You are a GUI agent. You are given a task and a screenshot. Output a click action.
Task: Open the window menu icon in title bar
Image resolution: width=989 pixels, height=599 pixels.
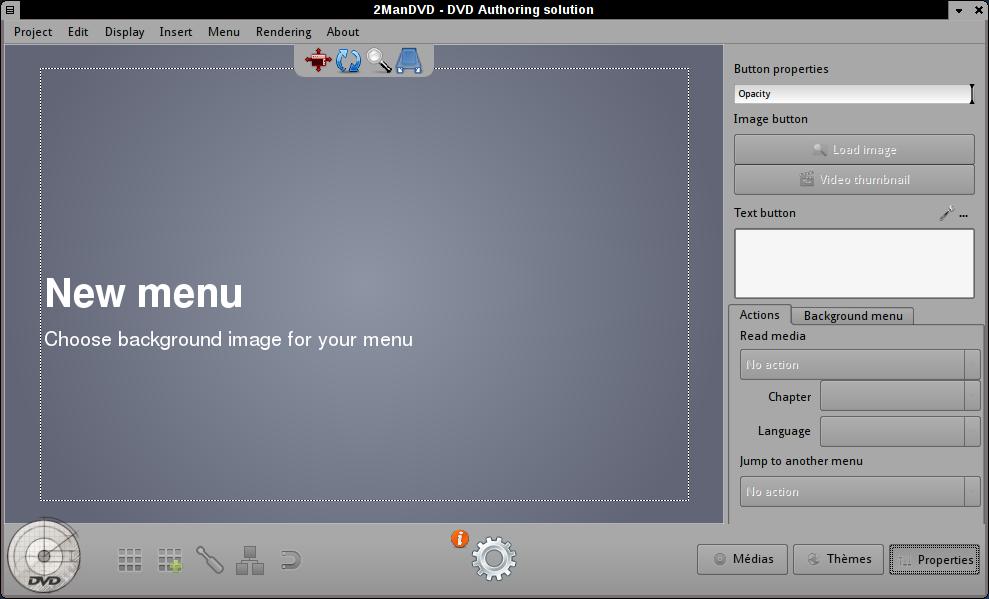[x=10, y=9]
